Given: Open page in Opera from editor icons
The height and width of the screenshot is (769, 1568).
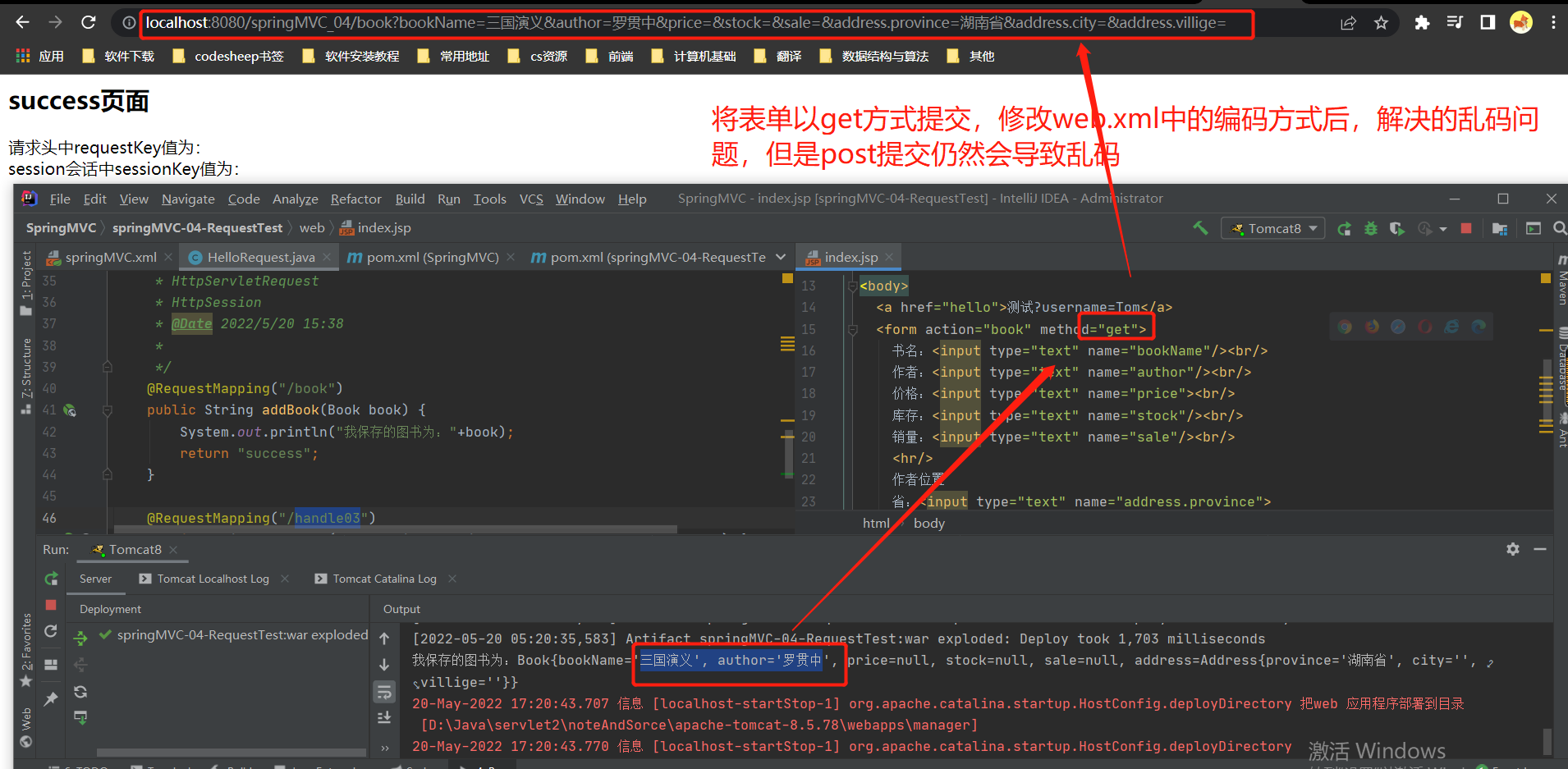Looking at the screenshot, I should click(x=1424, y=327).
